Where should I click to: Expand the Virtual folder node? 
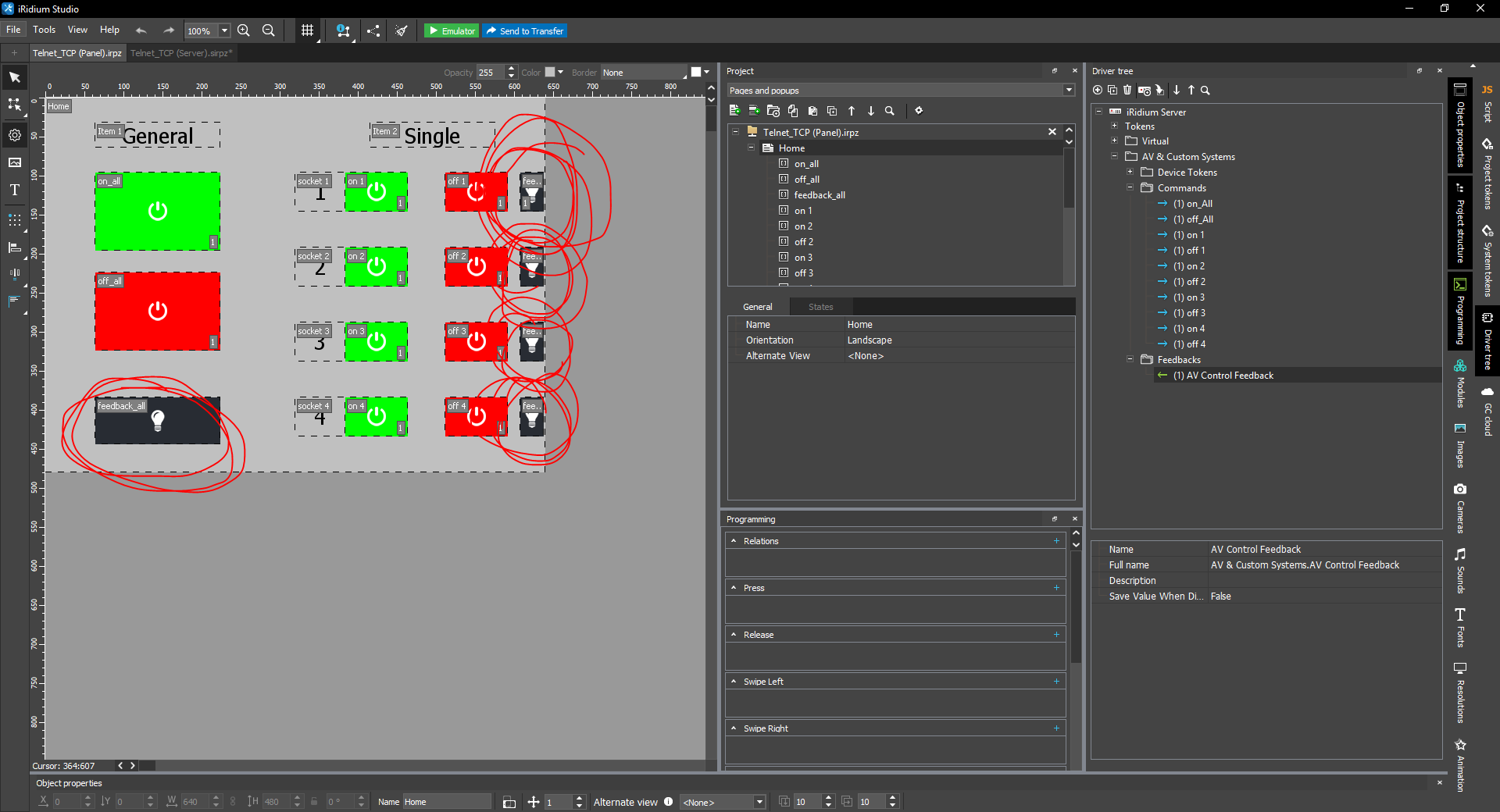click(x=1114, y=141)
